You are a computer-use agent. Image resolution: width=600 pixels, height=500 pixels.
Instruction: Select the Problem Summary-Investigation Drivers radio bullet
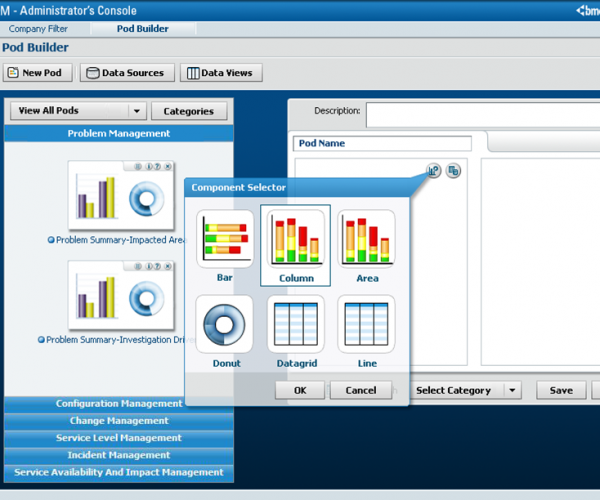pos(41,340)
